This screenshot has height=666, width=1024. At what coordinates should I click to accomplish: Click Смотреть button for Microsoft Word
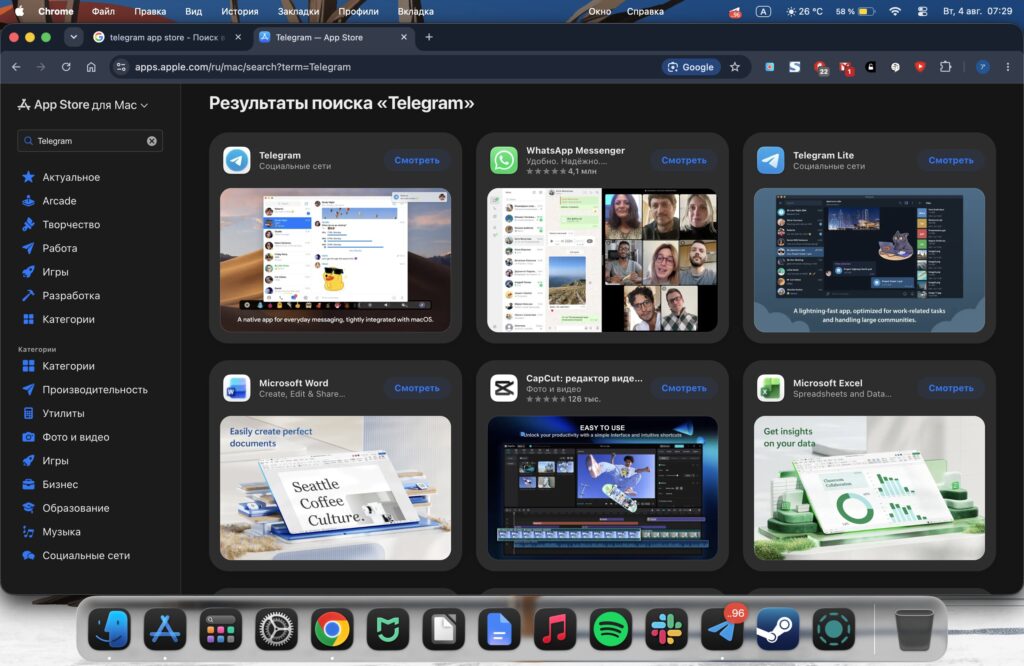point(417,388)
